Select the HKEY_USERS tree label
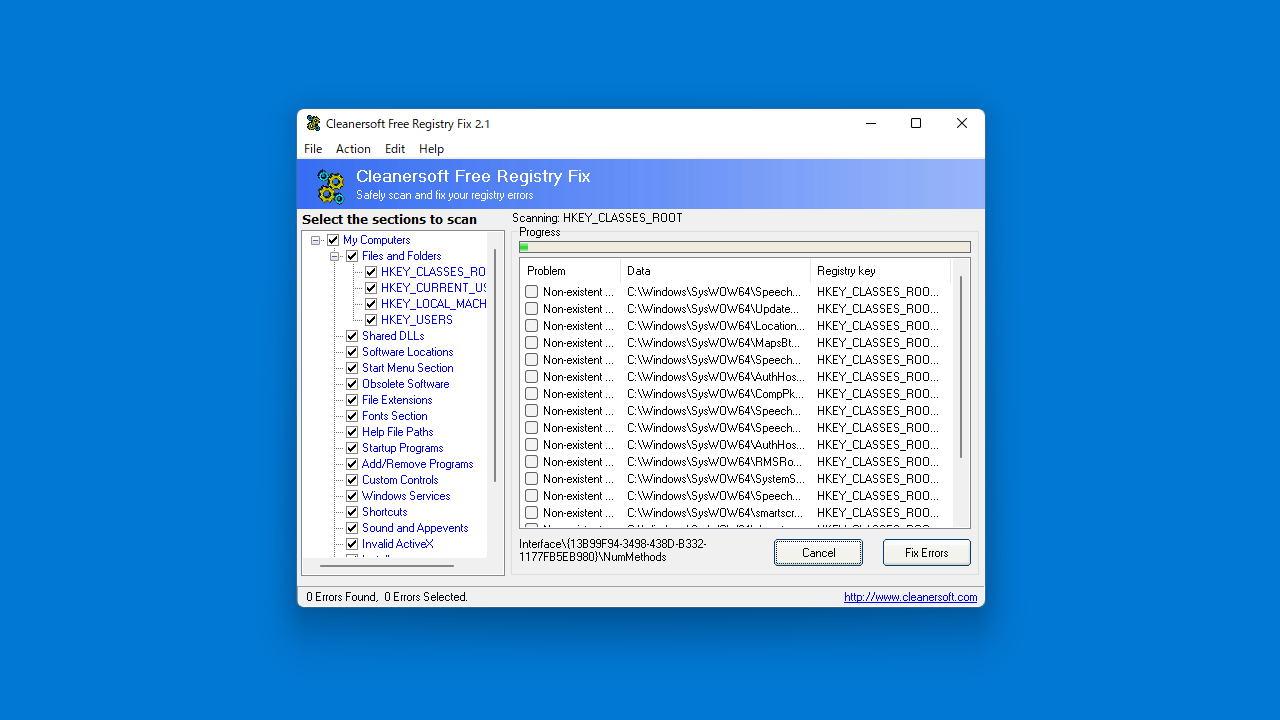Screen dimensions: 1280x720 point(416,320)
